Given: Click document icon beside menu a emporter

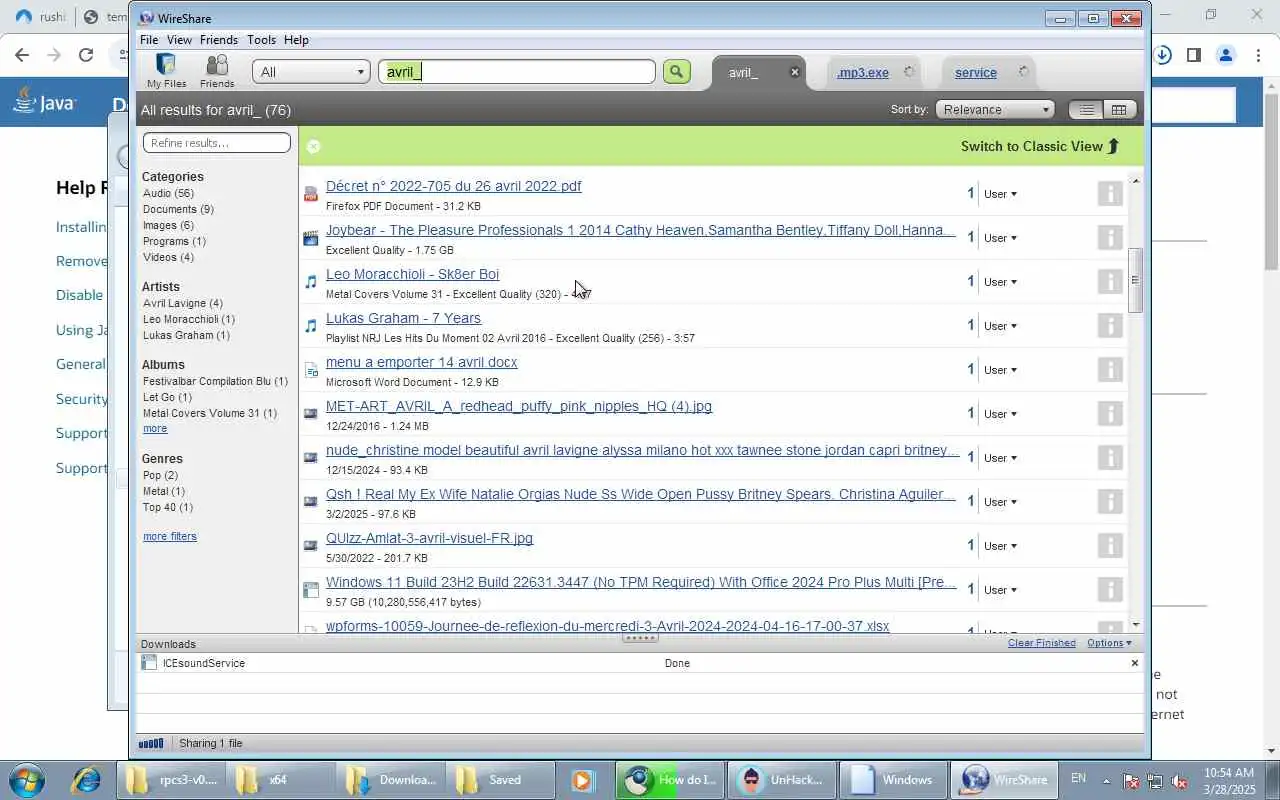Looking at the screenshot, I should [311, 370].
